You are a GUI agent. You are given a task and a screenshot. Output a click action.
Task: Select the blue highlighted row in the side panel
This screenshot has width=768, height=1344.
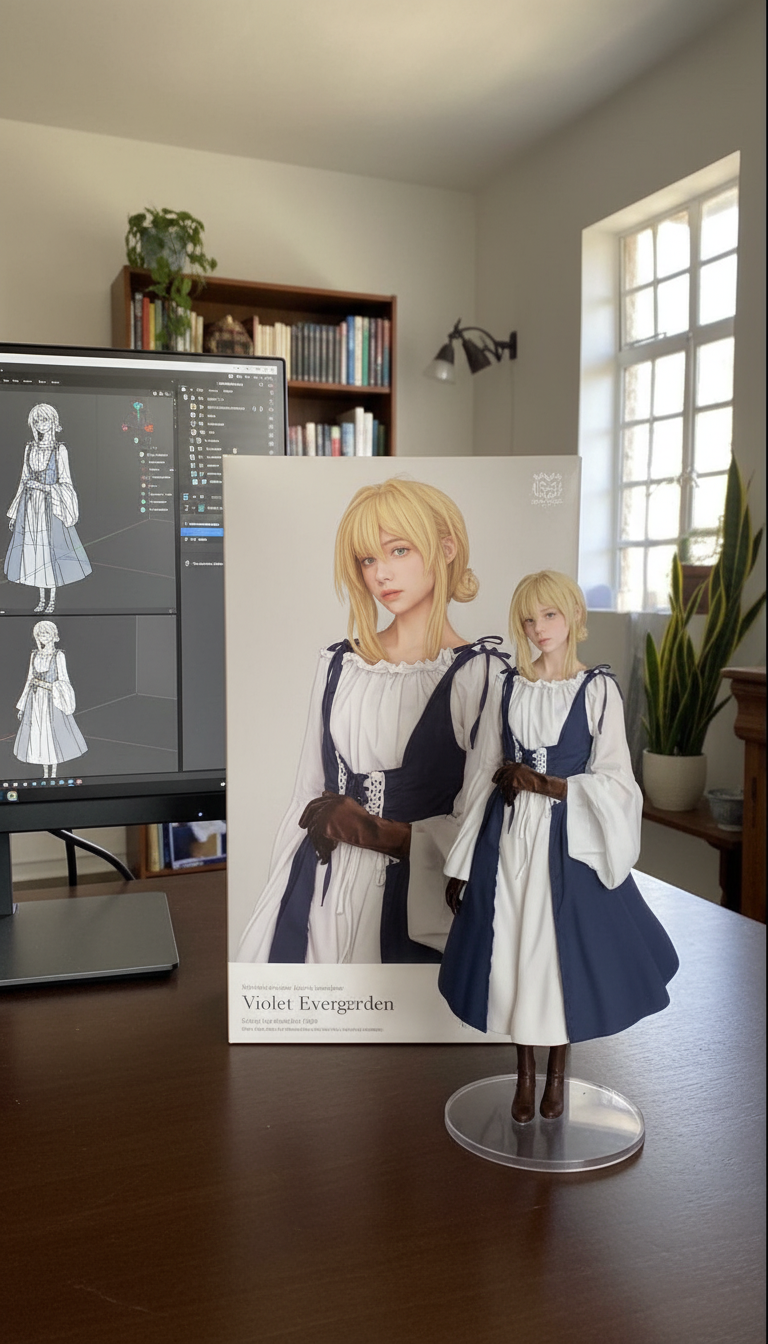[201, 532]
